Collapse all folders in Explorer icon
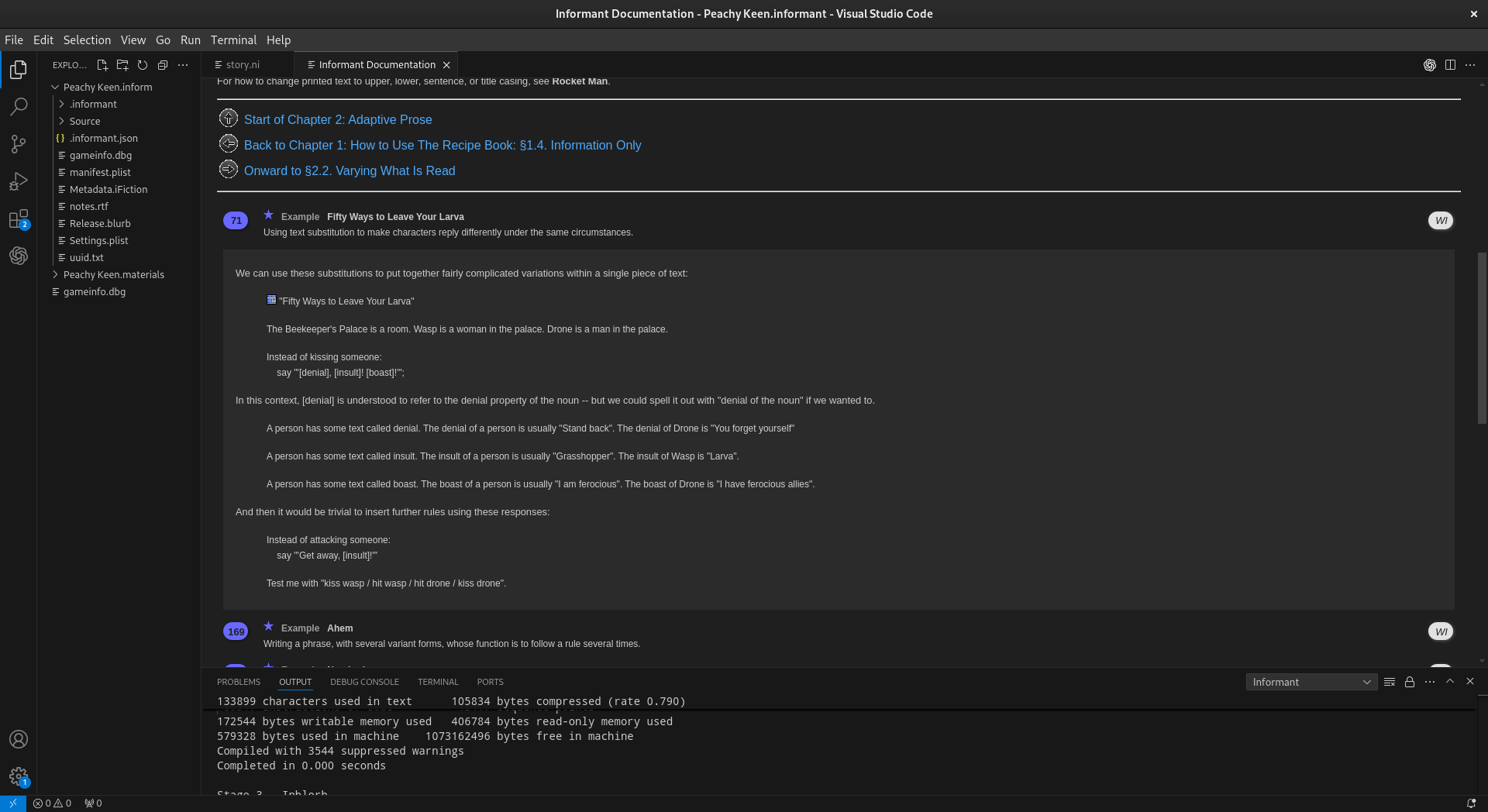 coord(163,65)
